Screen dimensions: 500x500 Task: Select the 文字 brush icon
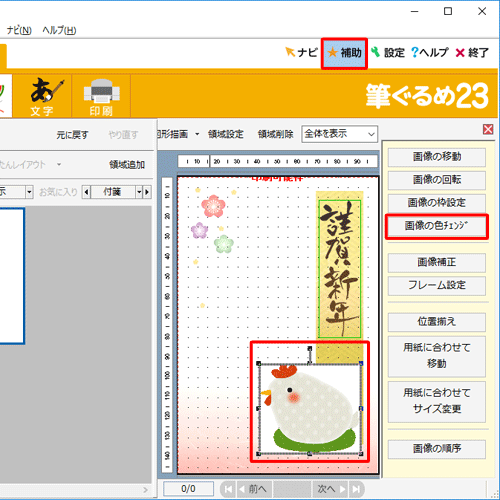[42, 96]
